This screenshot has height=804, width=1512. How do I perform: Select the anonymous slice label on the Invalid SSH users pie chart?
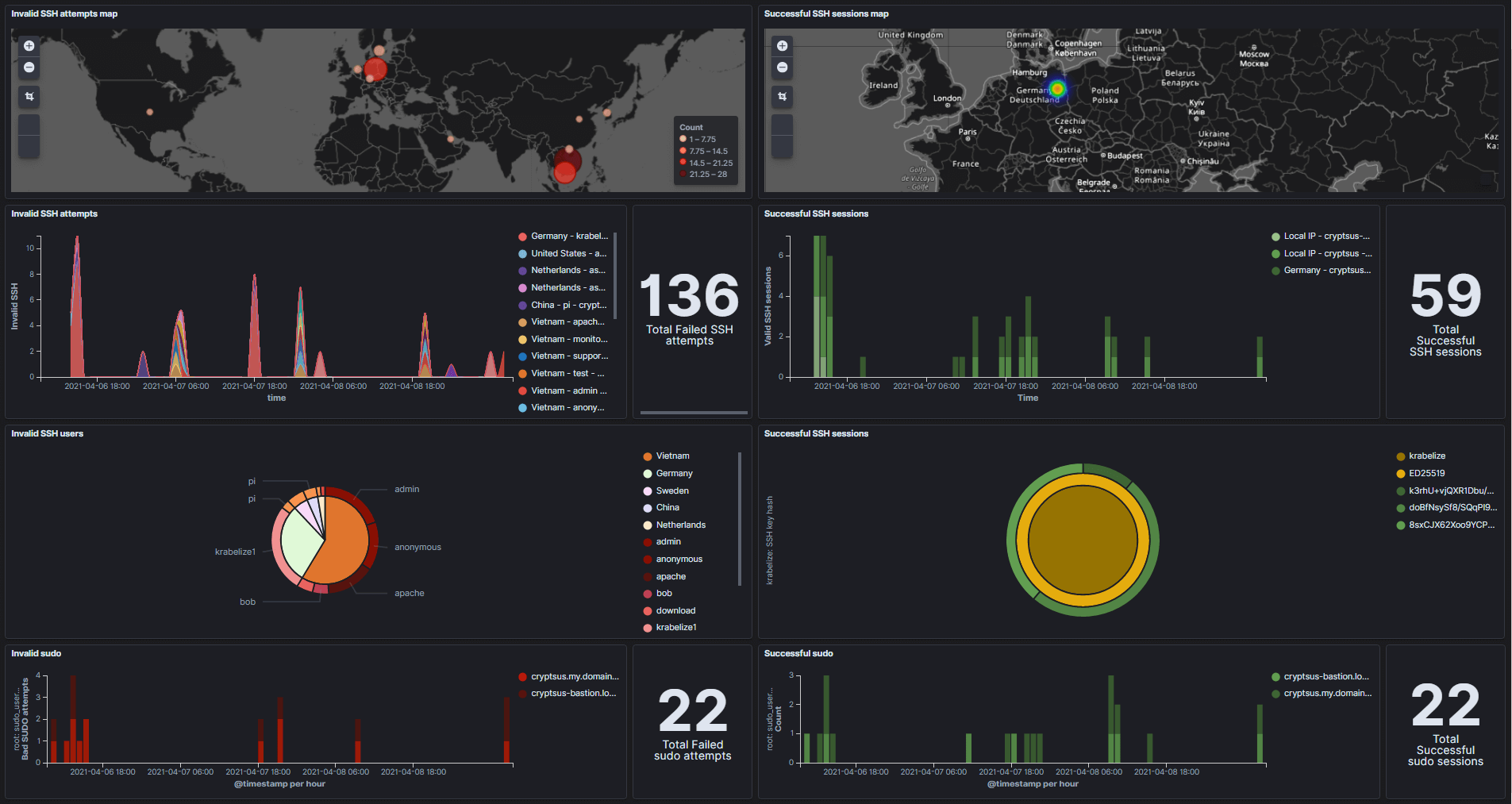pos(418,547)
